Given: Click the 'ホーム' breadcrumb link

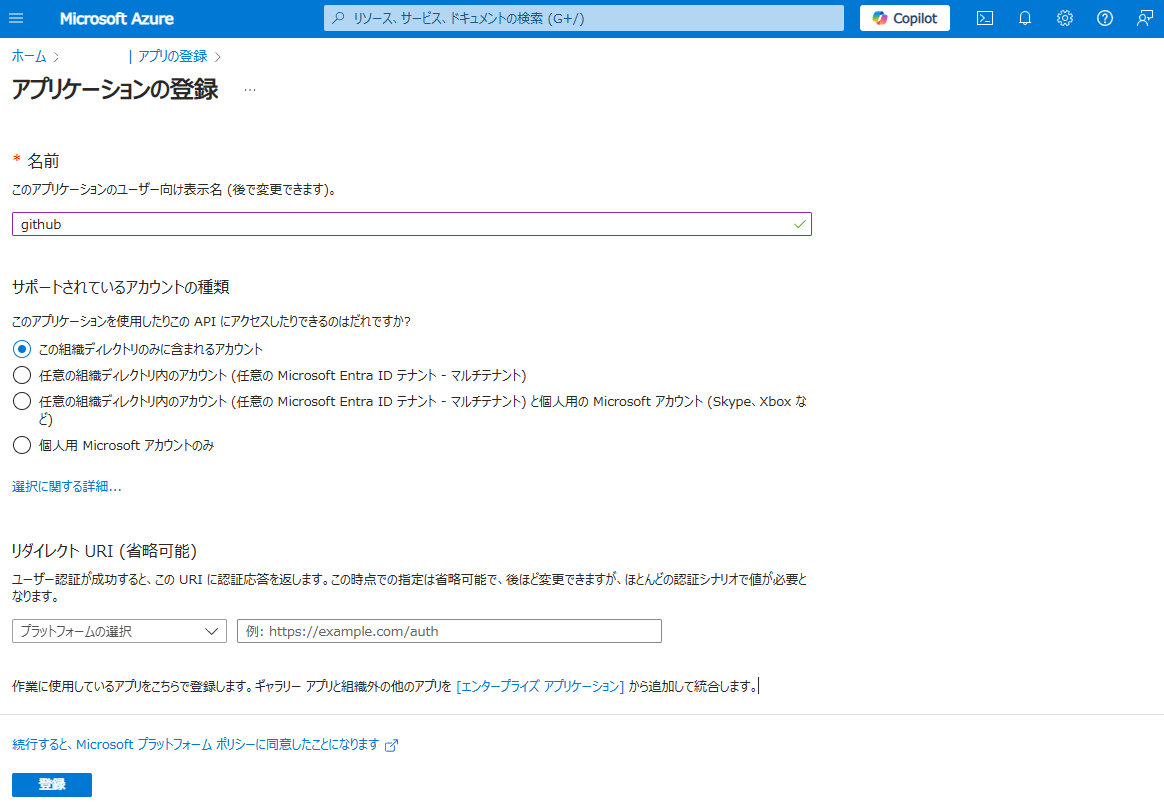Looking at the screenshot, I should (x=29, y=56).
